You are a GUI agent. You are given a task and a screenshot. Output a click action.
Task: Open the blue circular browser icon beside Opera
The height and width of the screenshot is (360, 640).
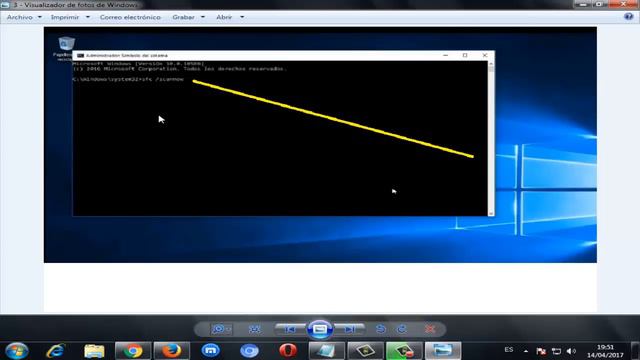[x=249, y=351]
